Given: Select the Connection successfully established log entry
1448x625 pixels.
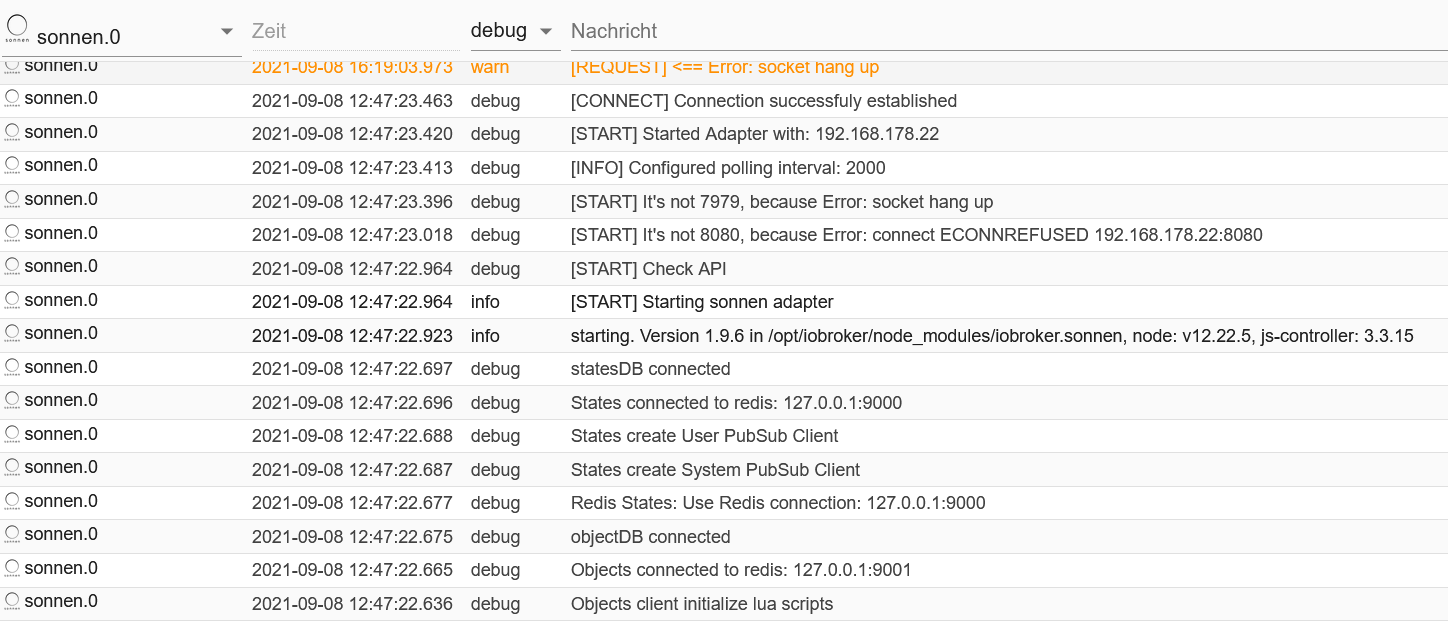Looking at the screenshot, I should pyautogui.click(x=763, y=101).
